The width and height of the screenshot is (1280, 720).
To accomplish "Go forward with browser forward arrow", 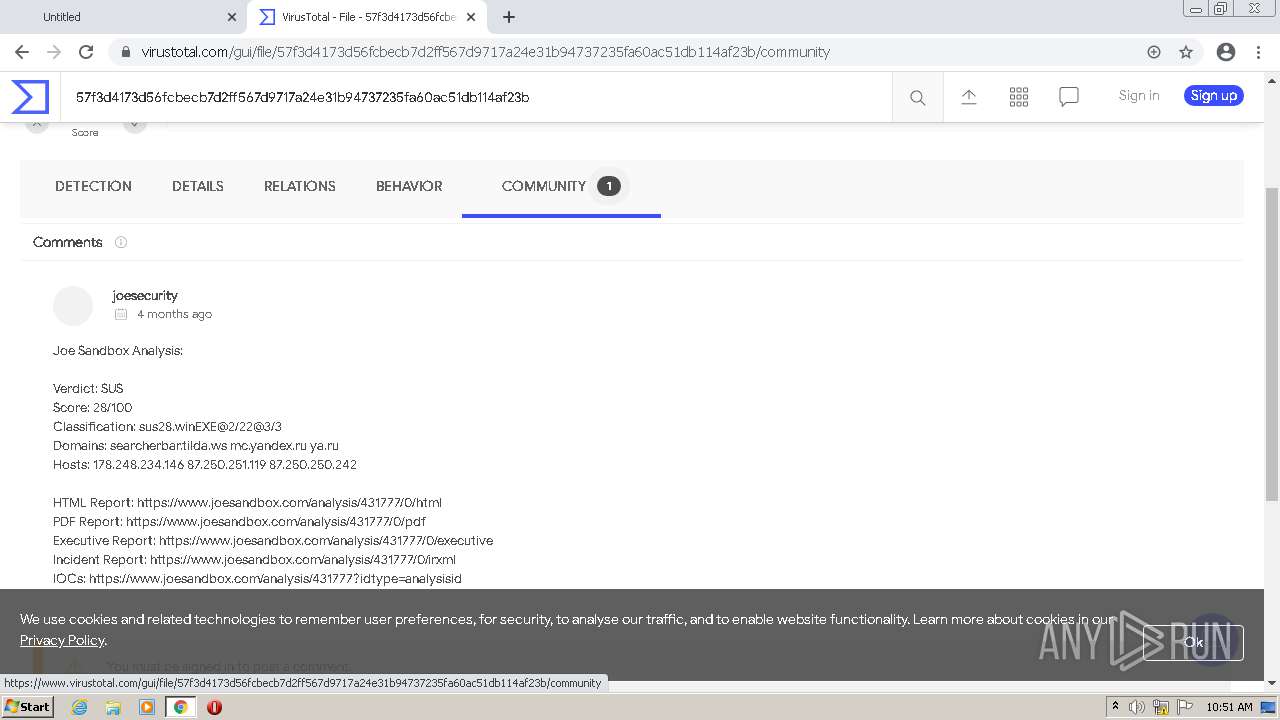I will coord(54,52).
